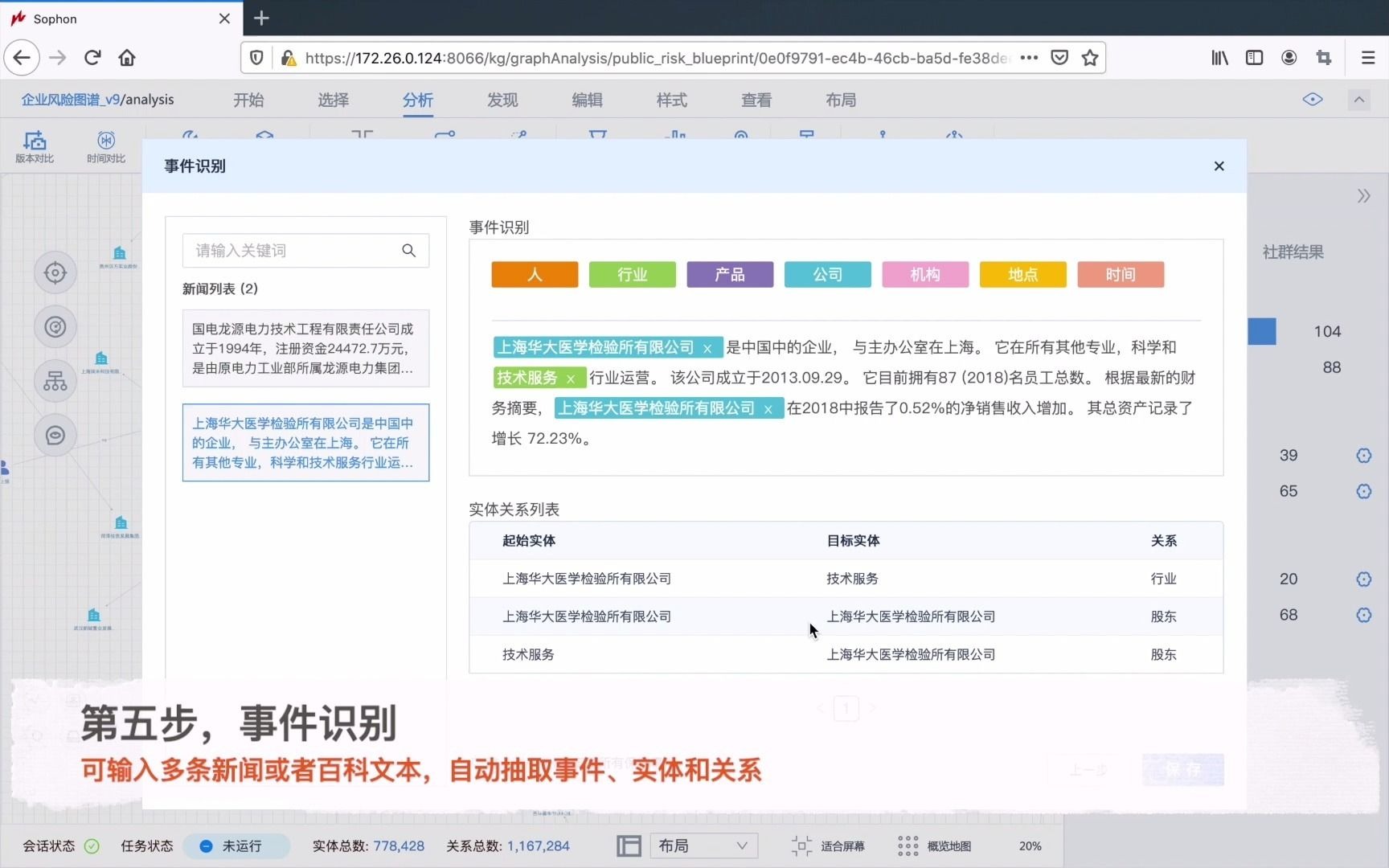
Task: Click the 行业 relation cell in table
Action: (x=1163, y=579)
